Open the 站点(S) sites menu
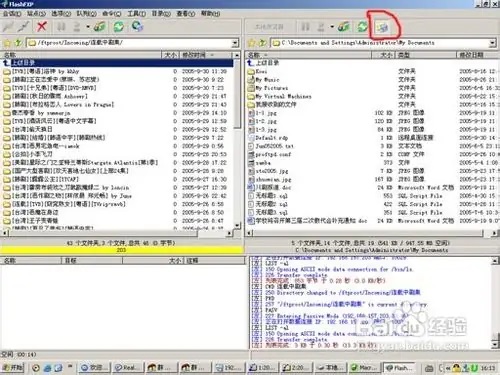The height and width of the screenshot is (375, 500). [x=36, y=14]
